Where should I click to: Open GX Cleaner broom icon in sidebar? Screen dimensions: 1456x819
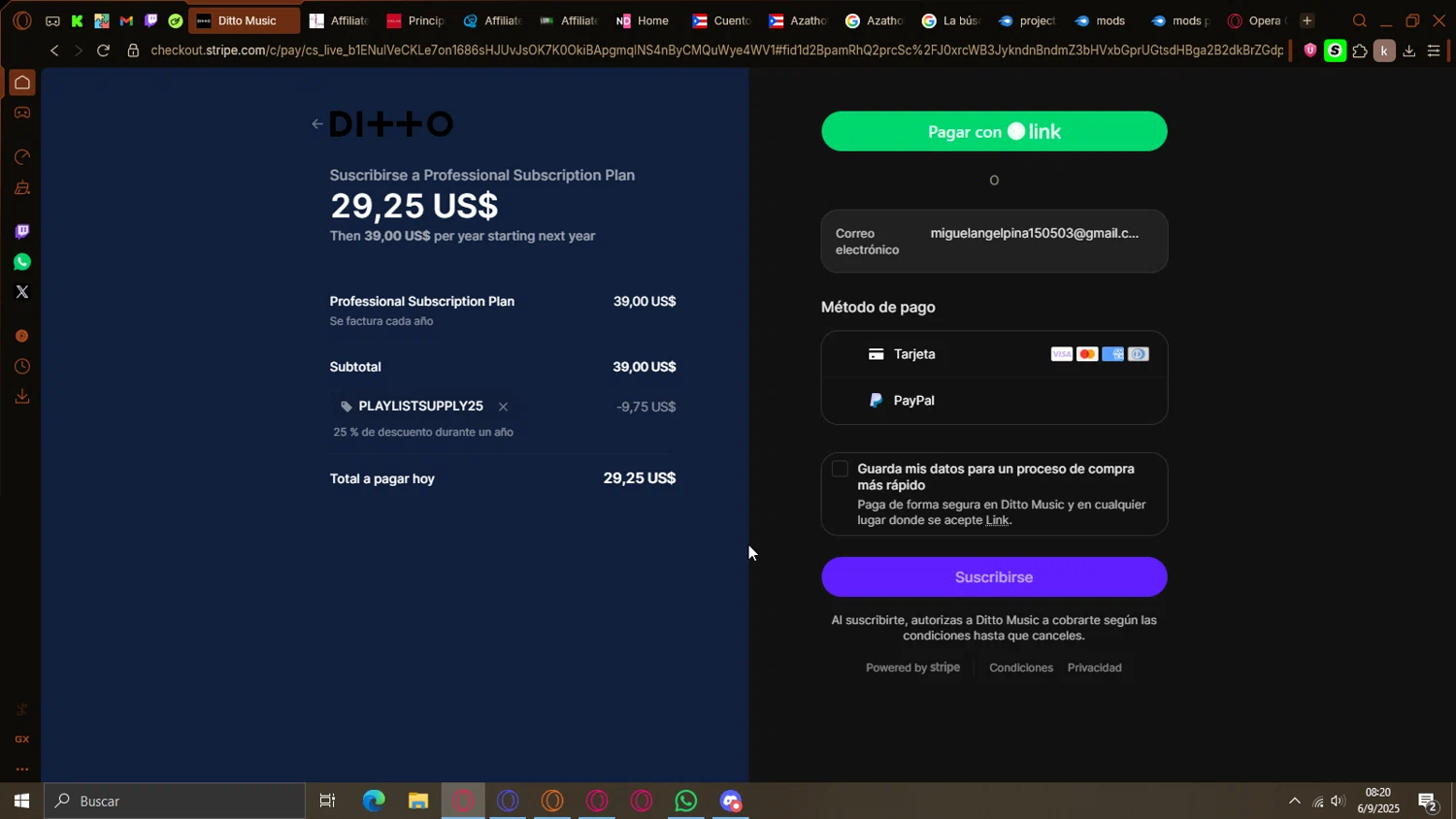[21, 188]
